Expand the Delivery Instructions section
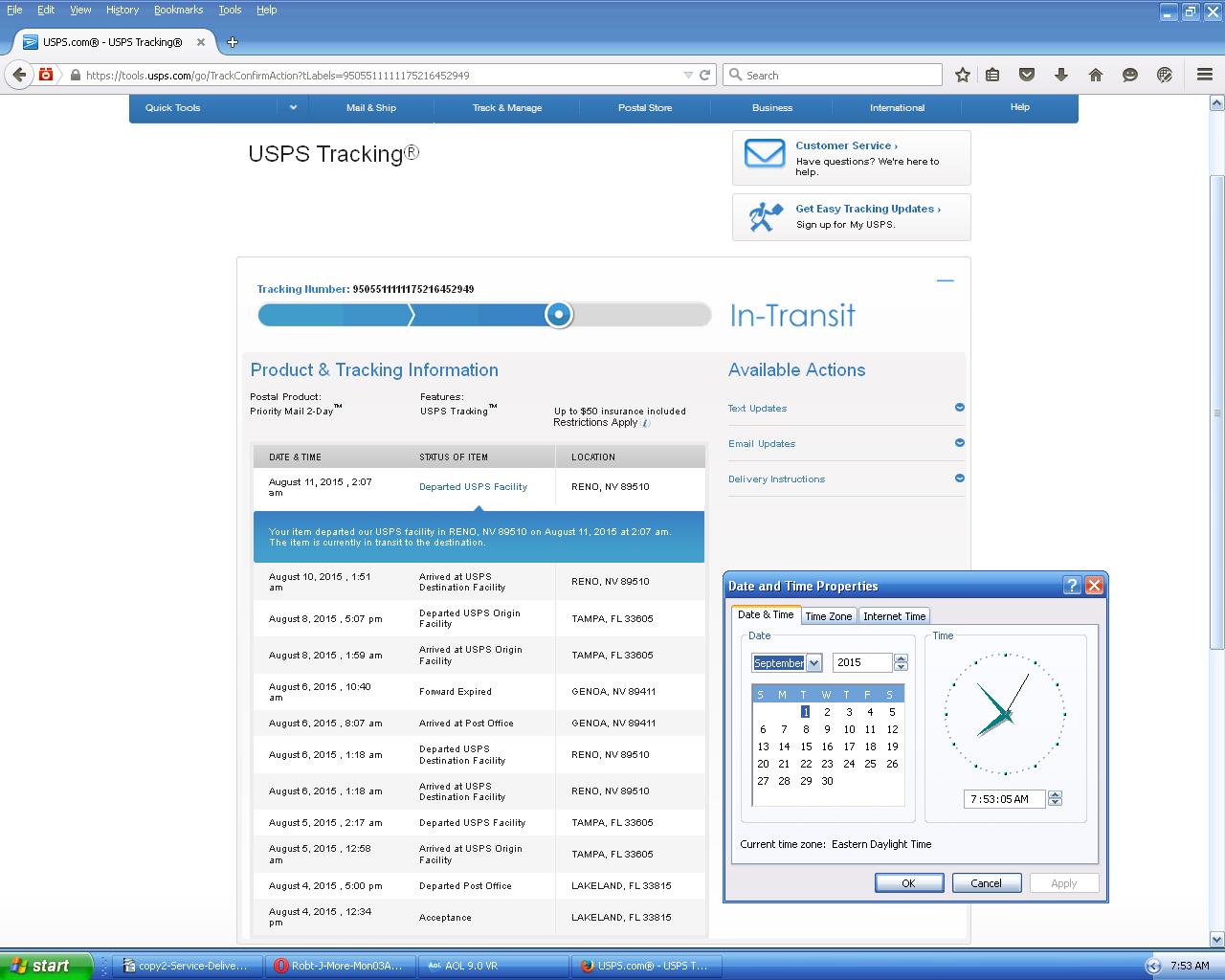This screenshot has height=980, width=1225. click(959, 479)
